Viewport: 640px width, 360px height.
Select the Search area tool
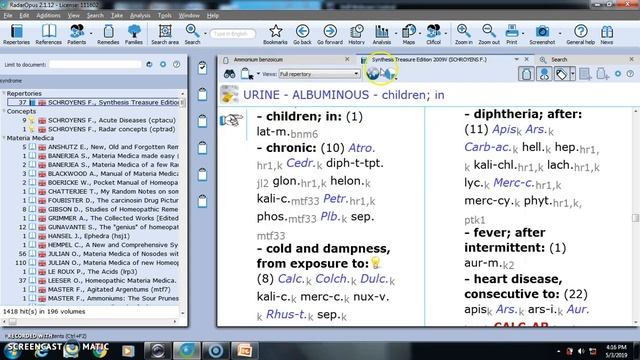pos(165,34)
